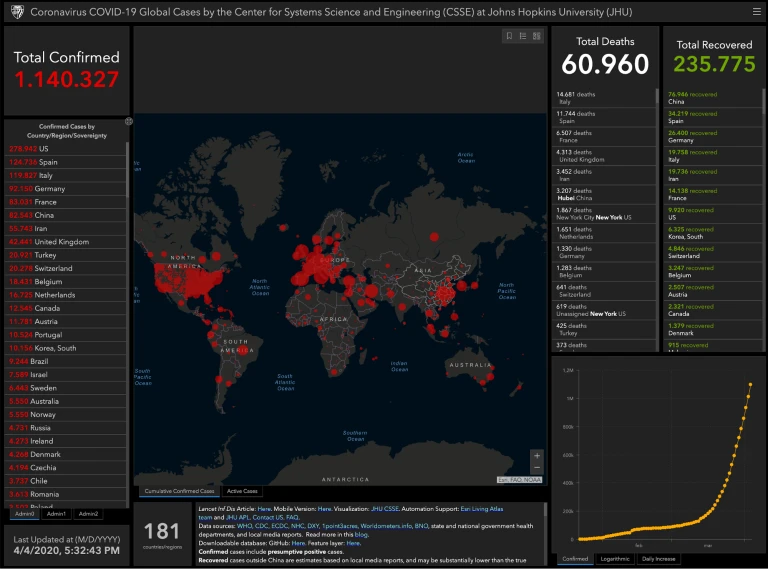Viewport: 768px width, 569px height.
Task: Switch to the Admin2 tab
Action: click(x=88, y=514)
